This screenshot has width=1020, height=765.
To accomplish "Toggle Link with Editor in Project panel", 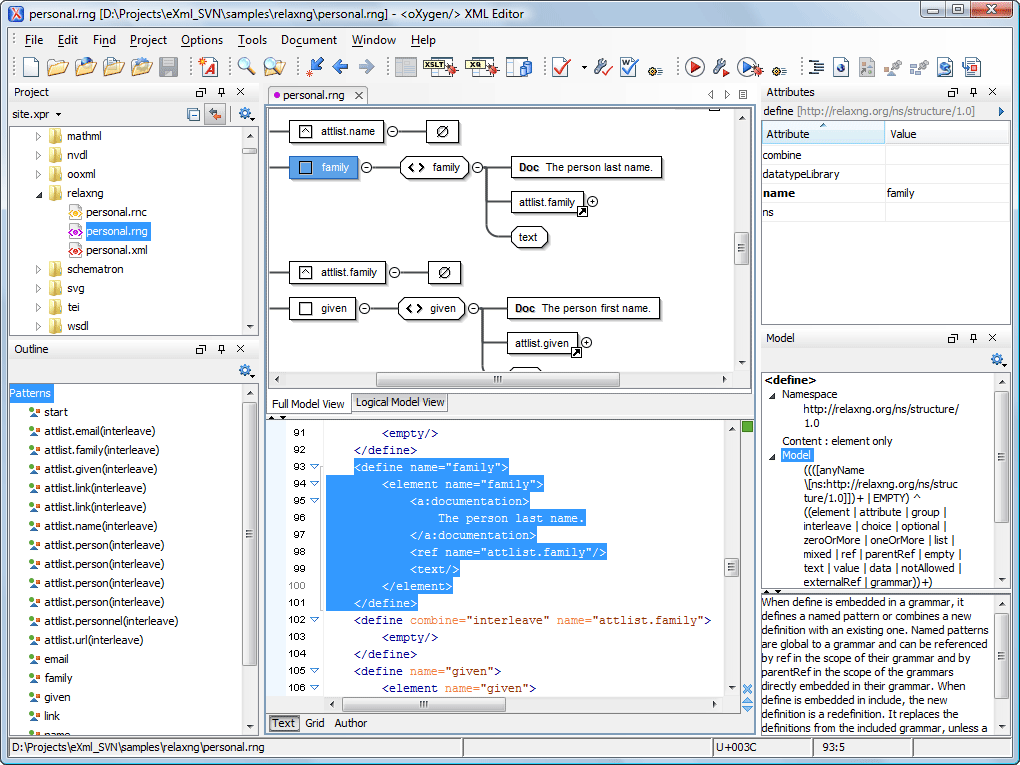I will 214,114.
